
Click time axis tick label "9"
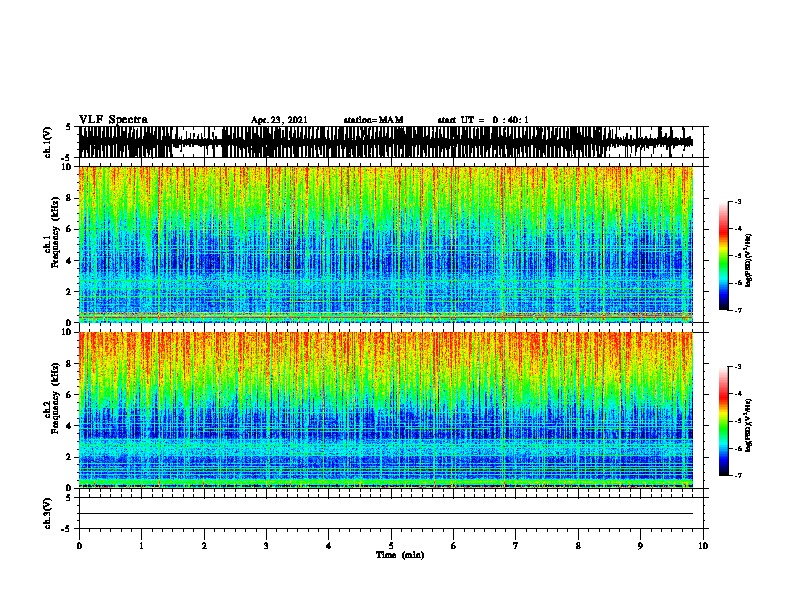pos(640,546)
